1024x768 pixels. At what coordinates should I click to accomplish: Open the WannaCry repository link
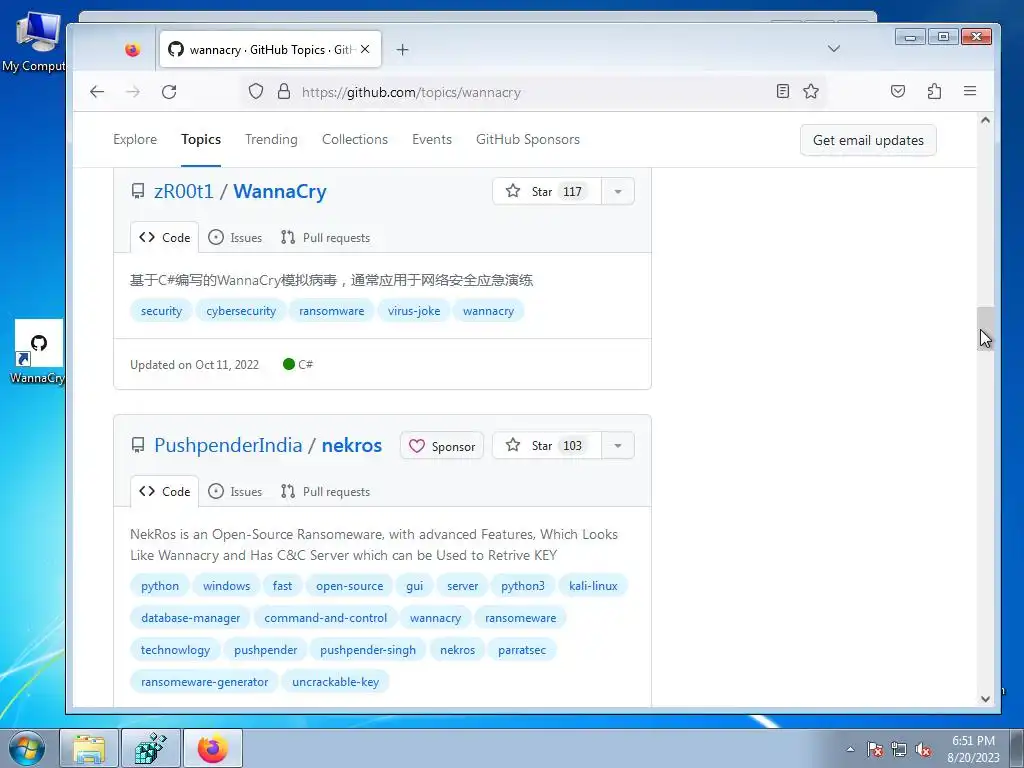coord(280,191)
